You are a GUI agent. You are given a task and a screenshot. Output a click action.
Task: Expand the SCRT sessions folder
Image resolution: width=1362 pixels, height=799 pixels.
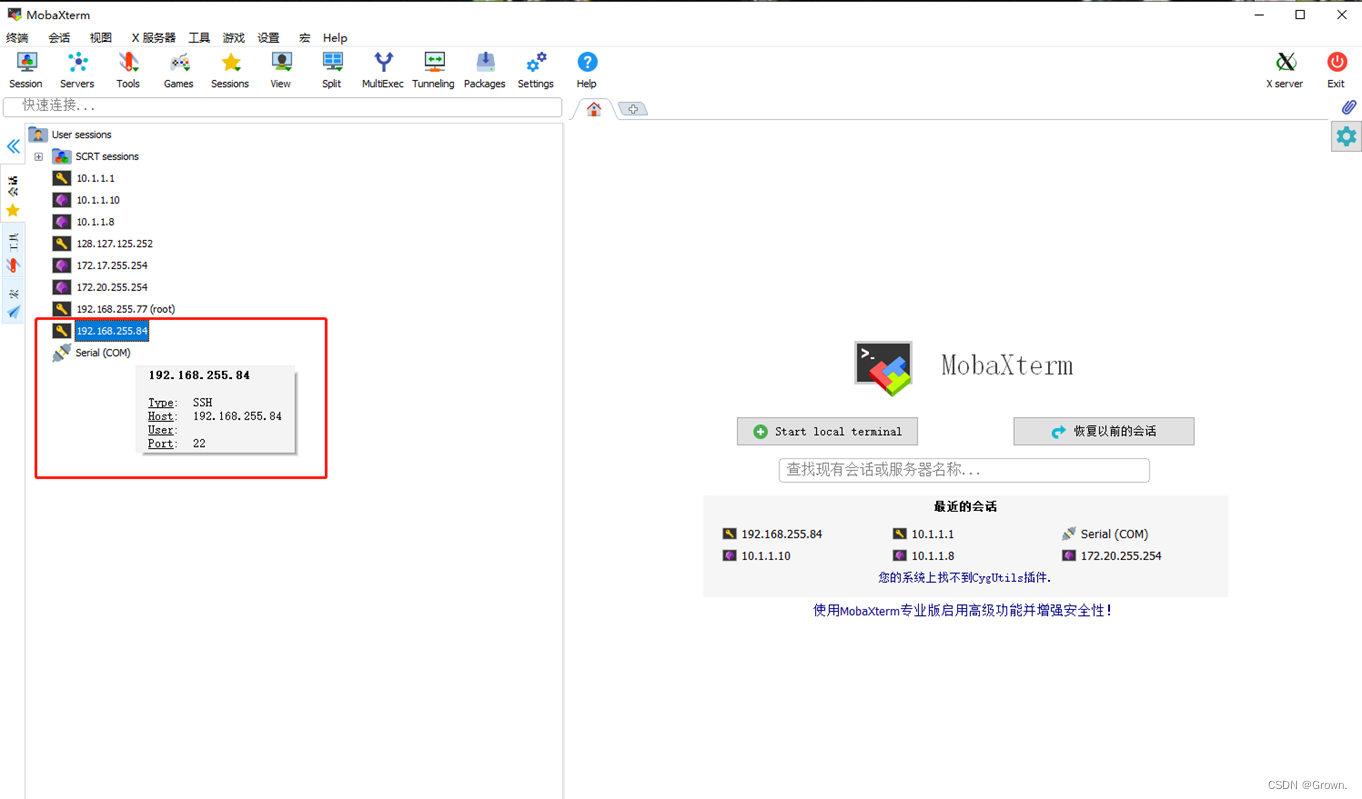(x=39, y=157)
